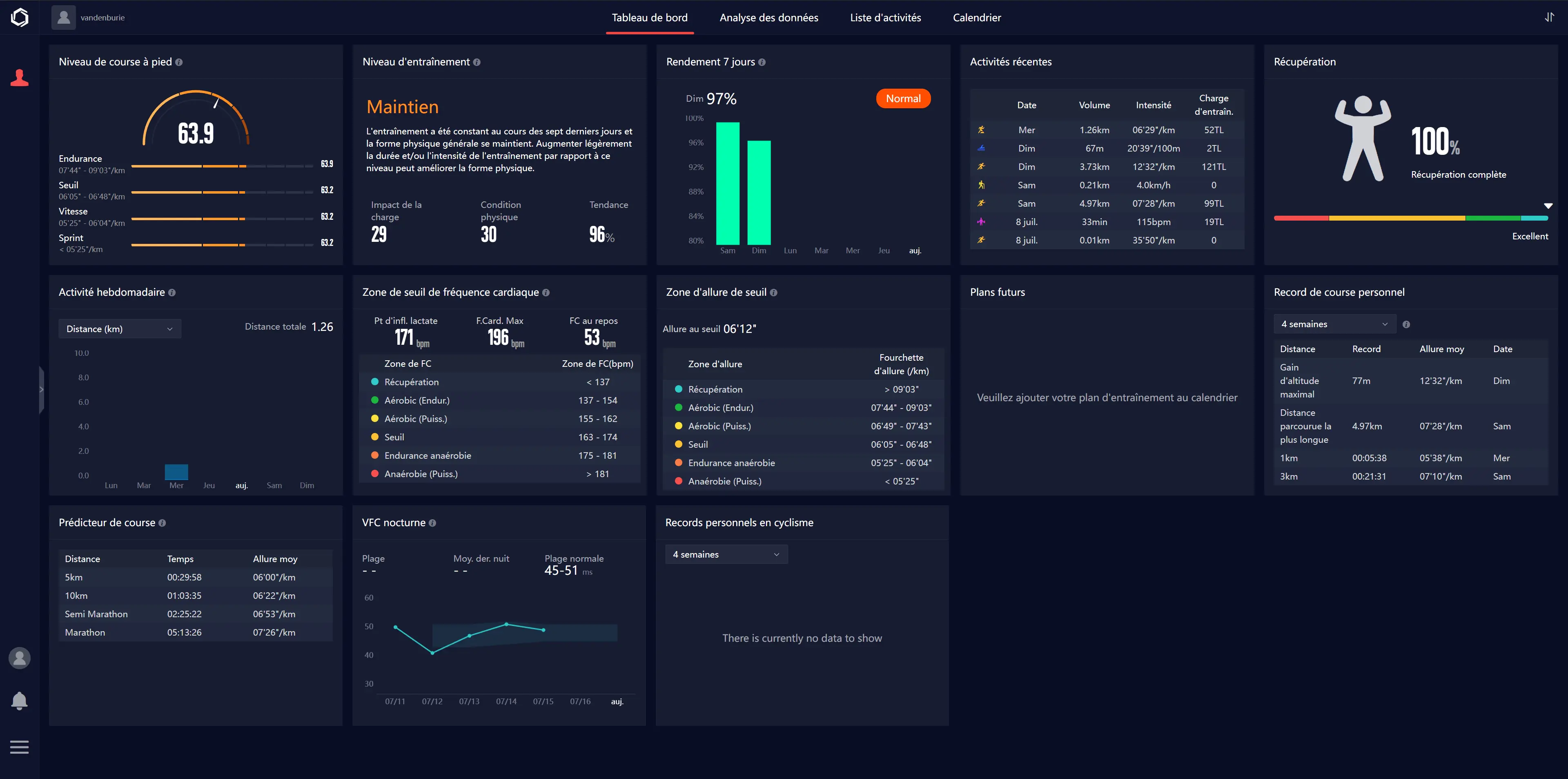
Task: Open 4 semaines dropdown in cycling records
Action: [x=727, y=554]
